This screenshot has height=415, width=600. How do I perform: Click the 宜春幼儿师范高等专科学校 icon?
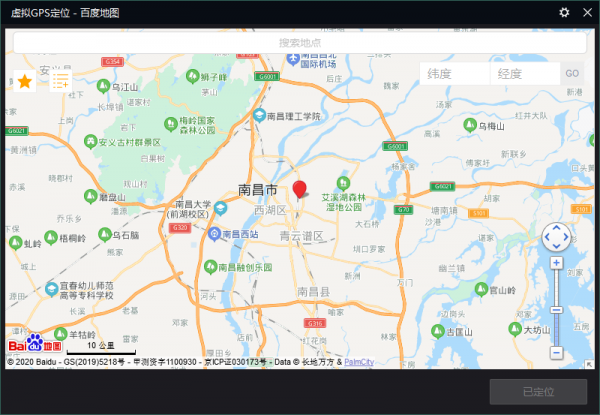(x=52, y=290)
